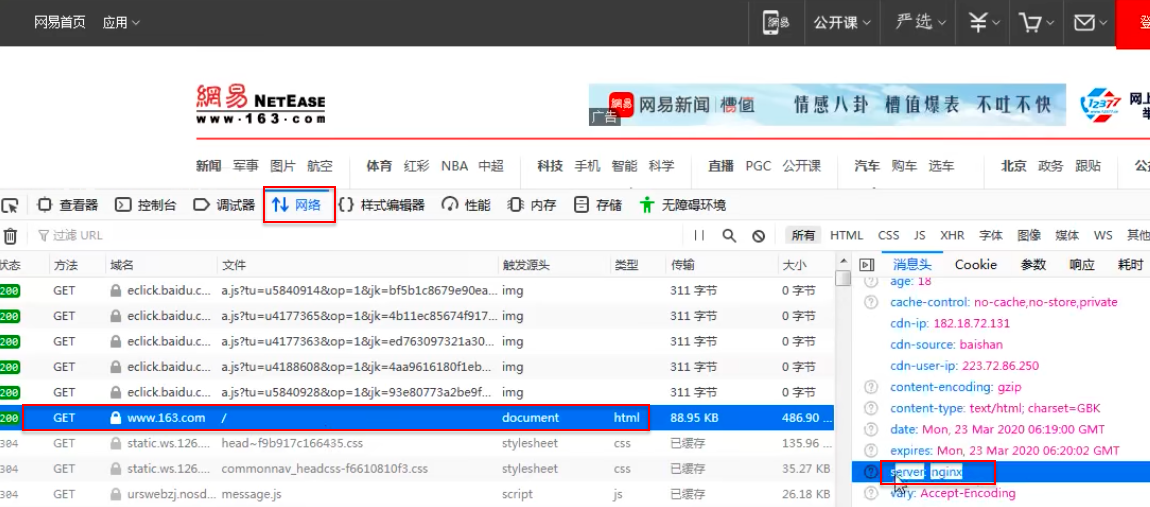Image resolution: width=1150 pixels, height=507 pixels.
Task: Filter requests by 字体 fonts
Action: (991, 236)
